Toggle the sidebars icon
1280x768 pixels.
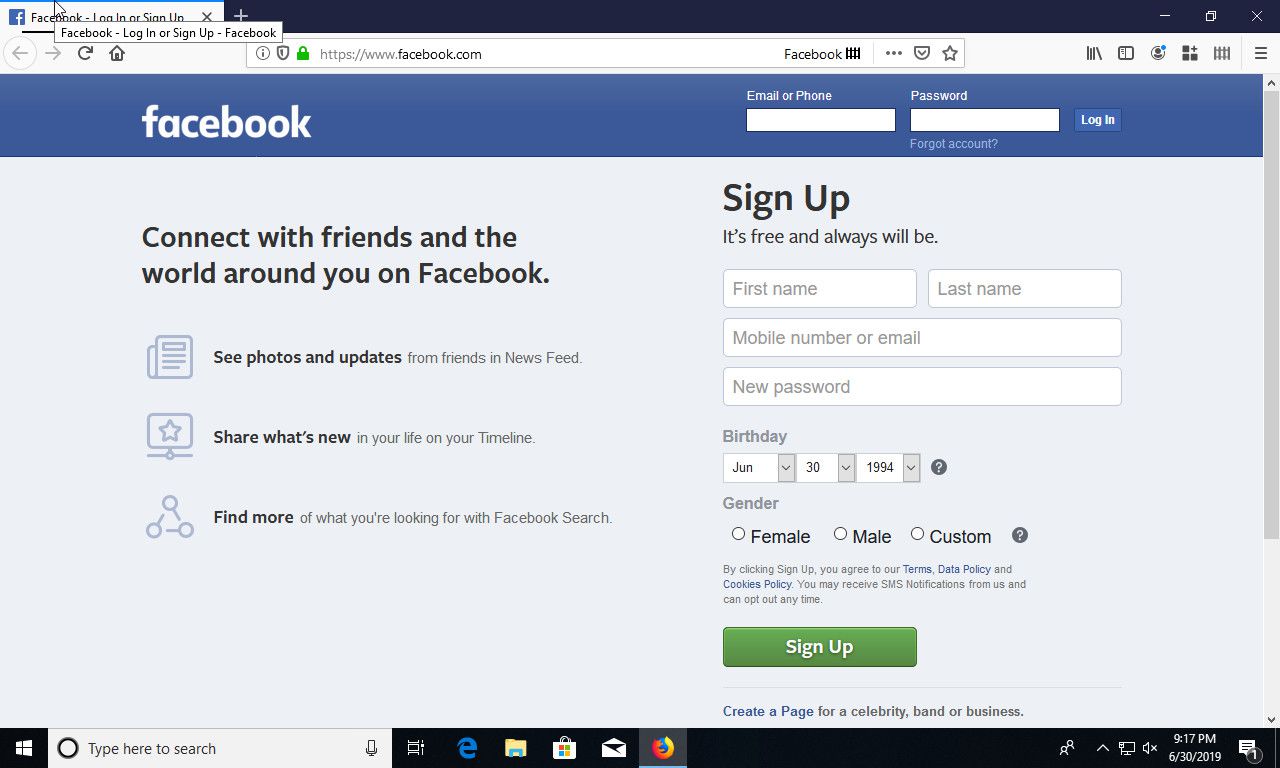pos(1126,54)
